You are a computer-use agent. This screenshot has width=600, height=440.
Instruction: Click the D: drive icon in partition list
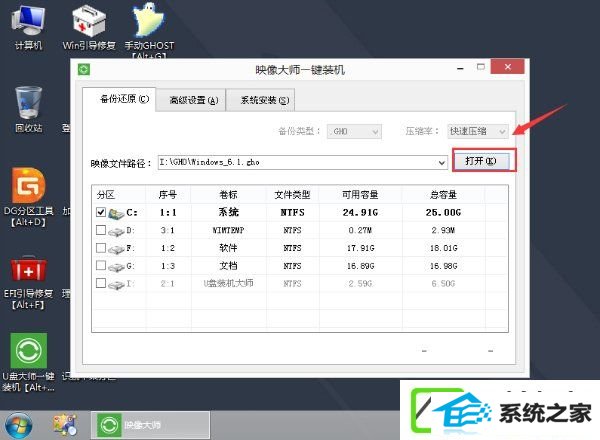click(116, 231)
